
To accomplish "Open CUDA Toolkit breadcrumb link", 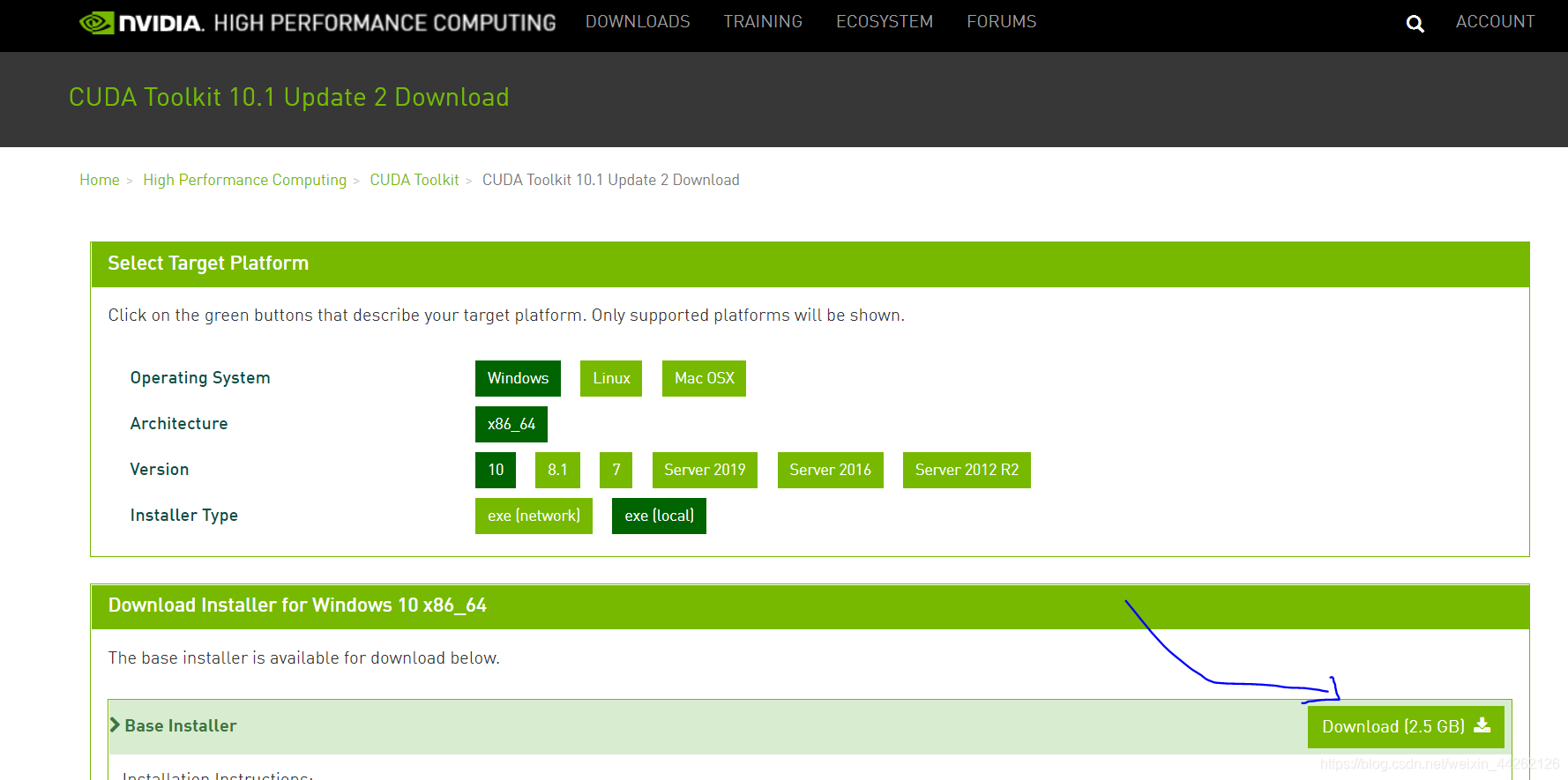I will pyautogui.click(x=414, y=180).
